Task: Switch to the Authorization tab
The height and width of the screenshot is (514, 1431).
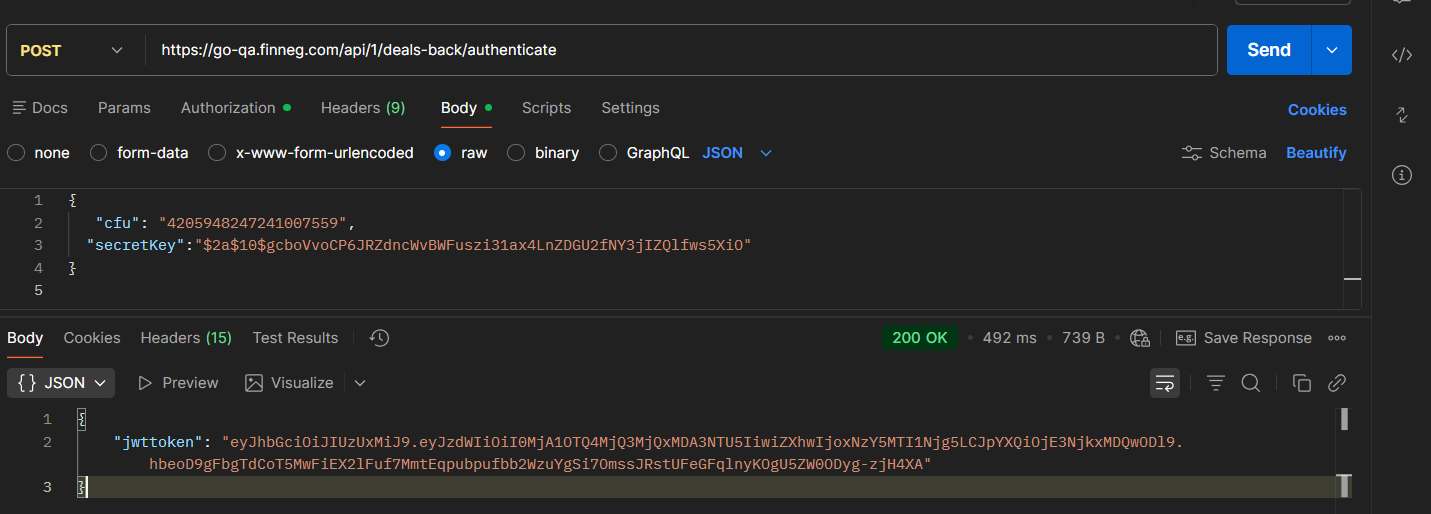Action: (228, 108)
